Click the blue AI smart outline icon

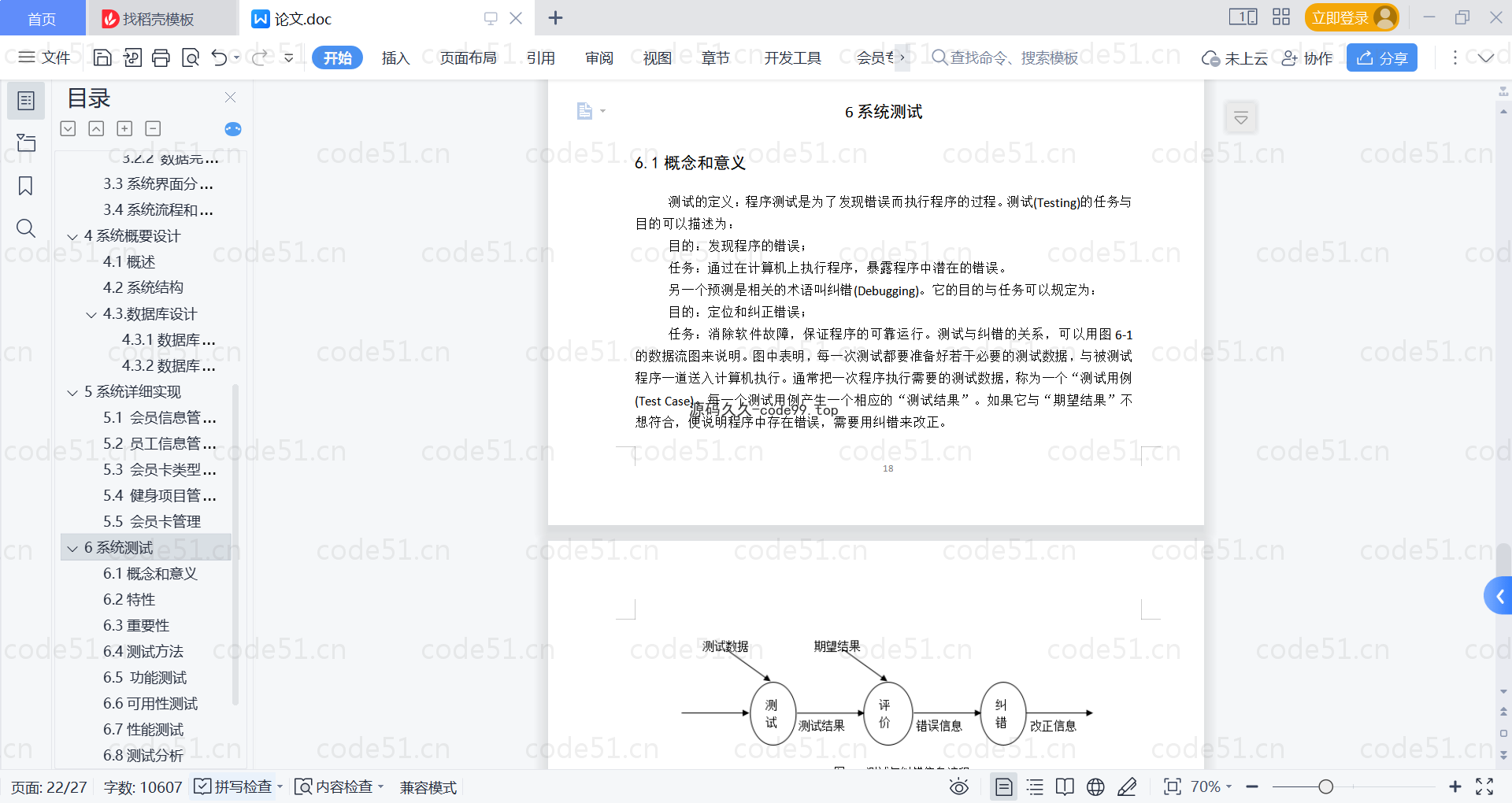coord(233,129)
